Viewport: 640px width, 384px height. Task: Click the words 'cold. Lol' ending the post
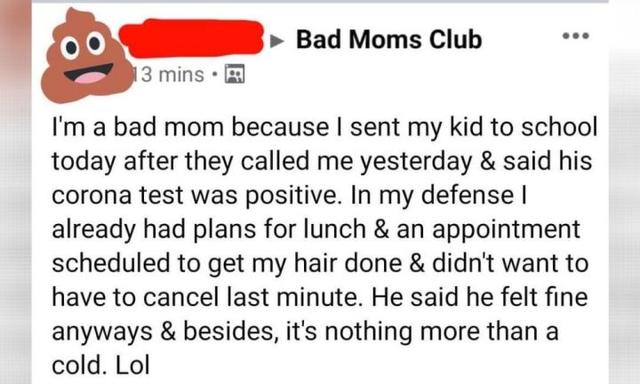(x=100, y=365)
